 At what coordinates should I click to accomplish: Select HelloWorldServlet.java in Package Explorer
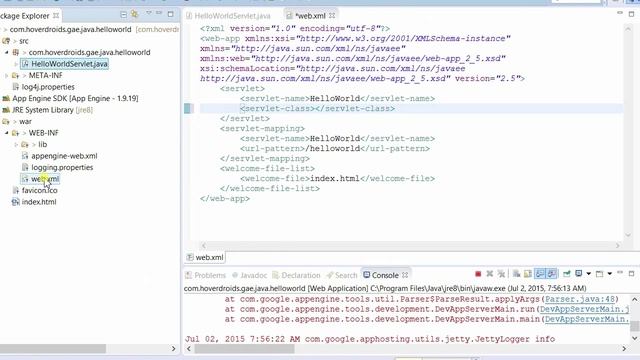[x=65, y=64]
